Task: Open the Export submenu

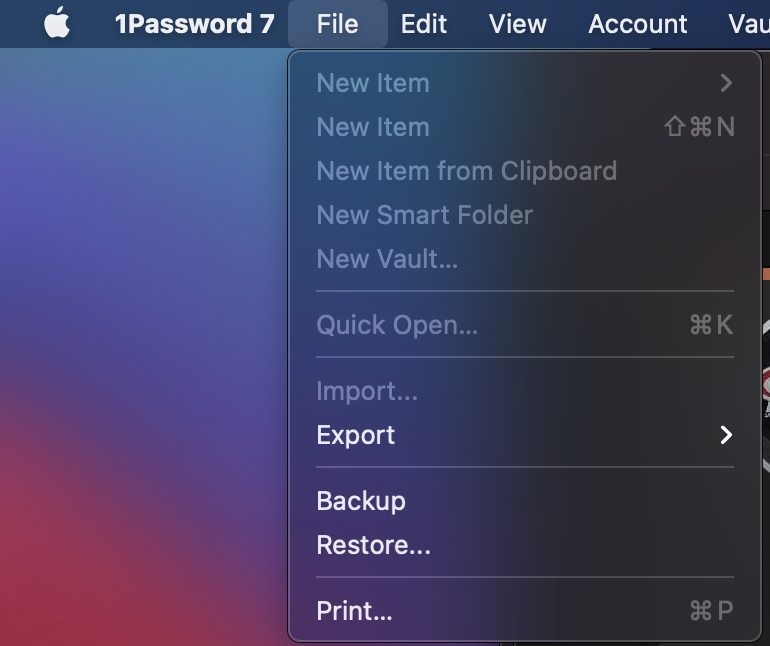Action: (x=525, y=435)
